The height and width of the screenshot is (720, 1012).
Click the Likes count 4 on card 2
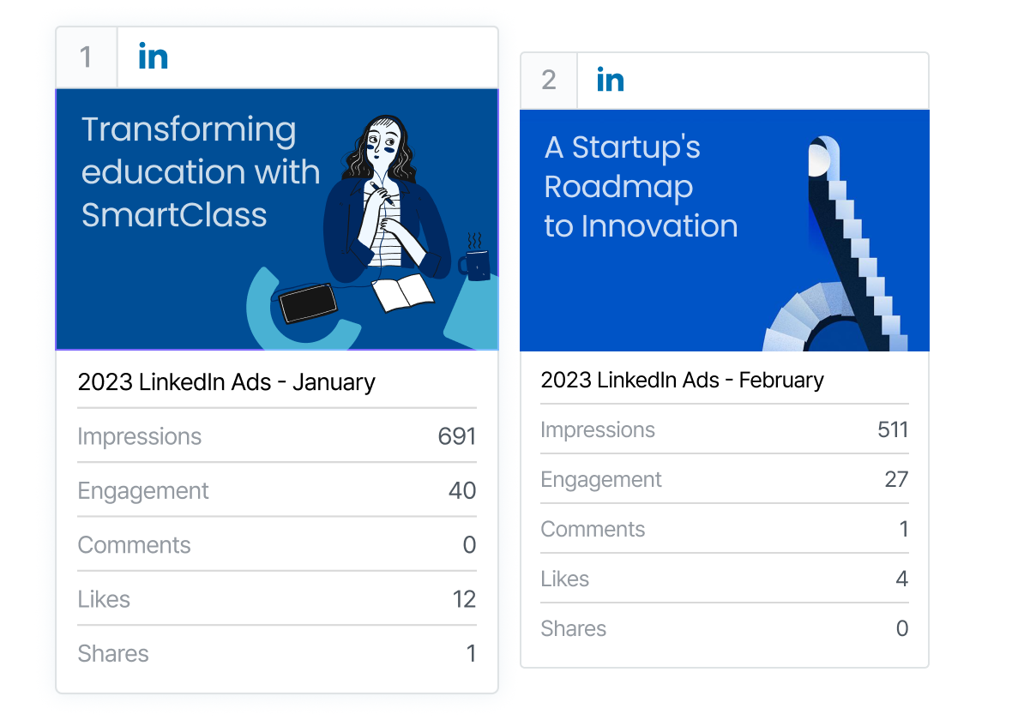[901, 579]
